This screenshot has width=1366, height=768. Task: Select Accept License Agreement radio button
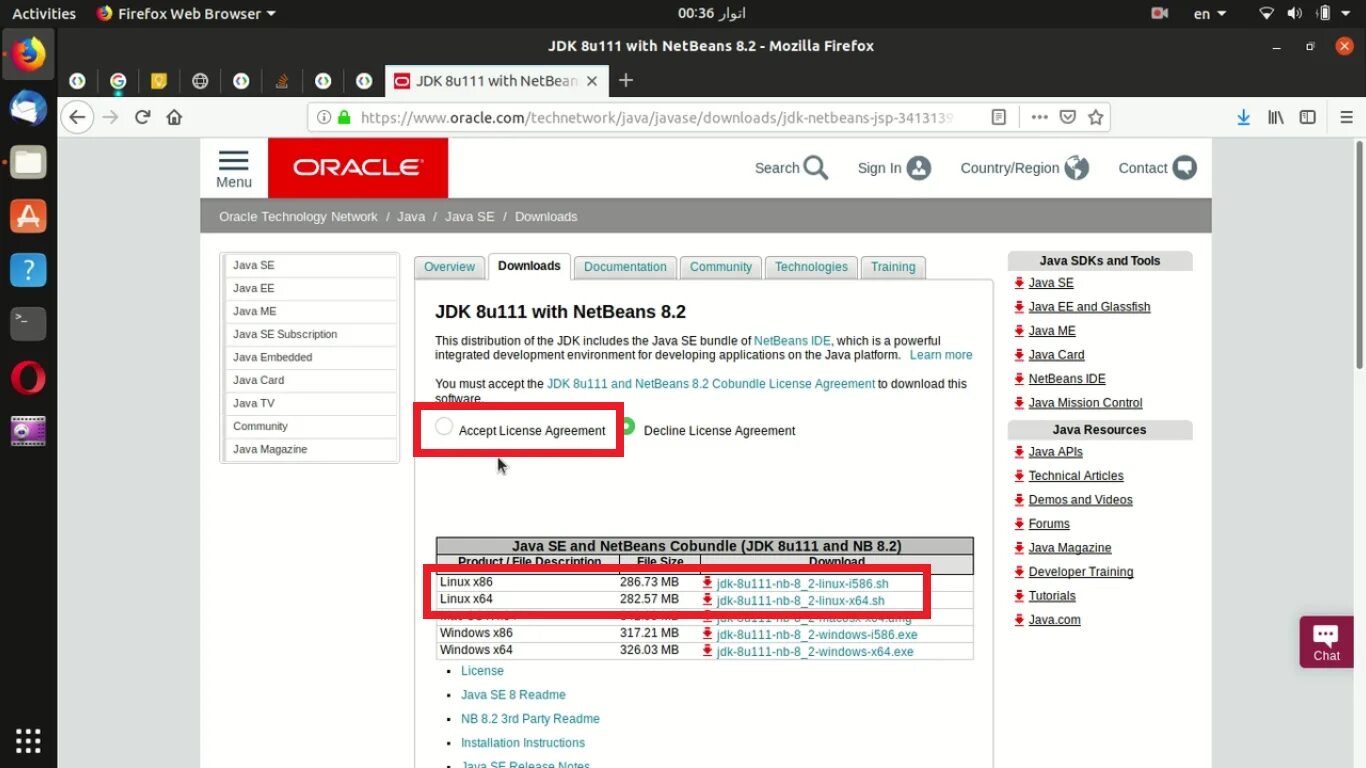click(444, 427)
